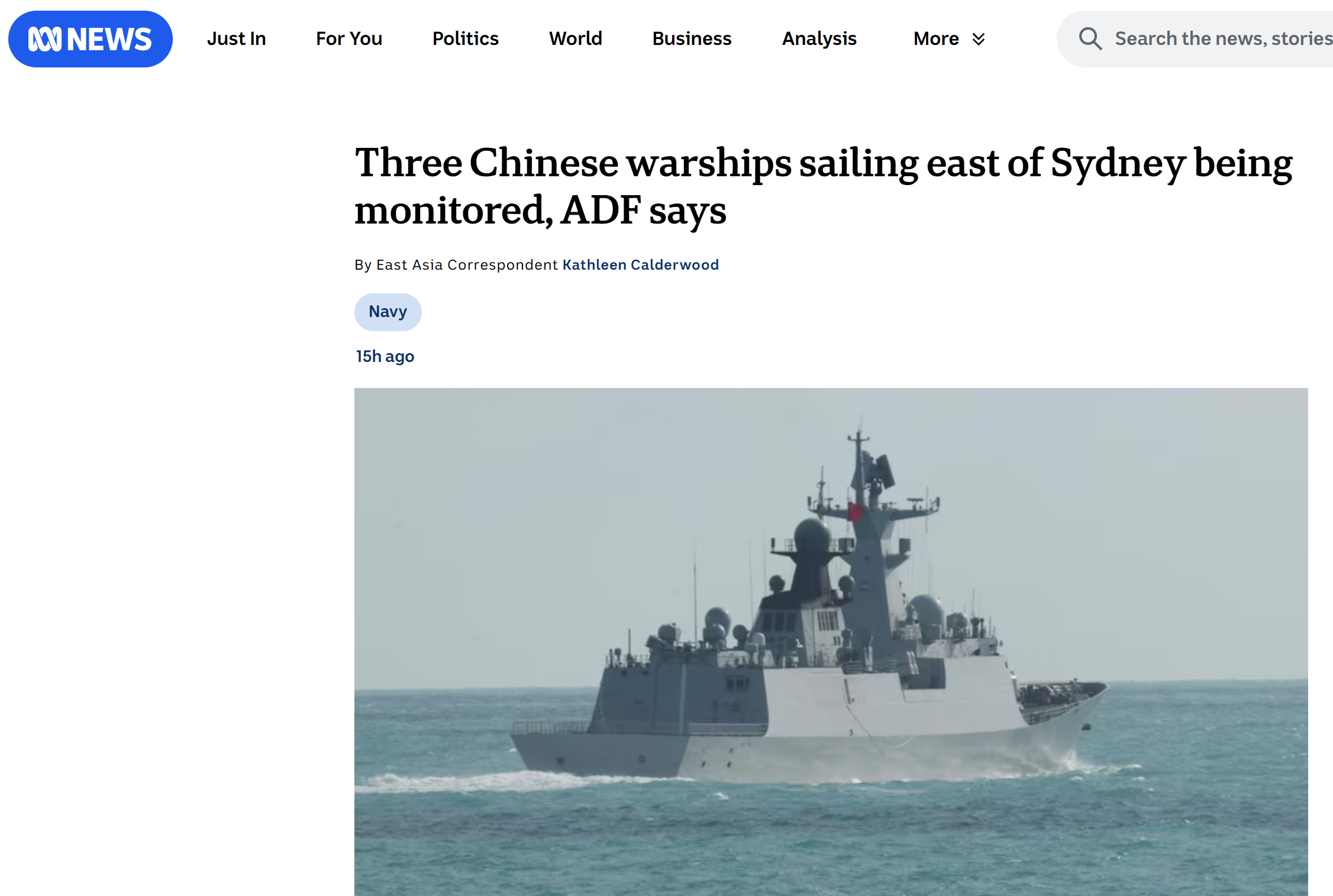Image resolution: width=1333 pixels, height=896 pixels.
Task: Go to the For You tab
Action: click(349, 38)
